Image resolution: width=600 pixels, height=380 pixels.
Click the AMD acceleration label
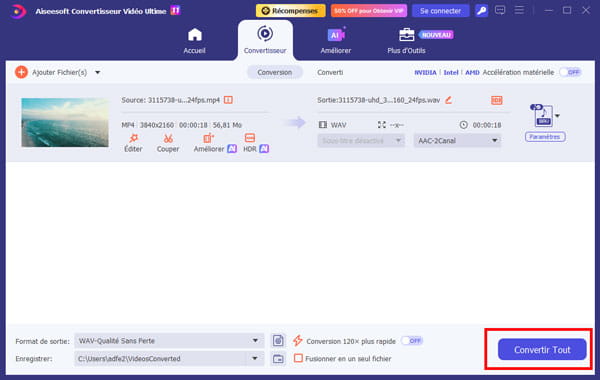(472, 72)
